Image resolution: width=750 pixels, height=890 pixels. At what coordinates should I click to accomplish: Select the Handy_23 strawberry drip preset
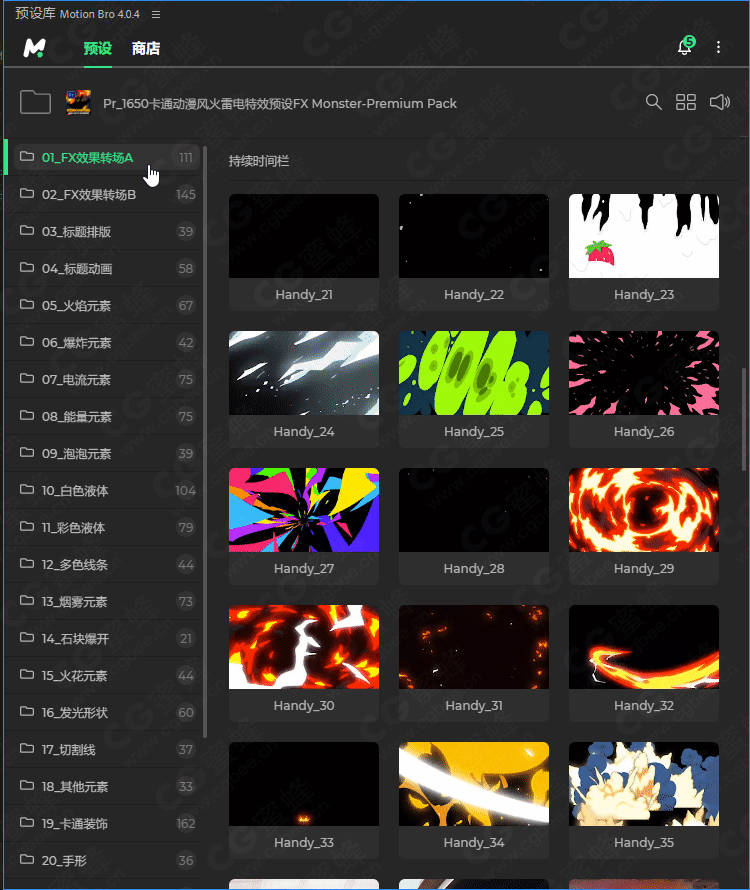click(x=644, y=236)
